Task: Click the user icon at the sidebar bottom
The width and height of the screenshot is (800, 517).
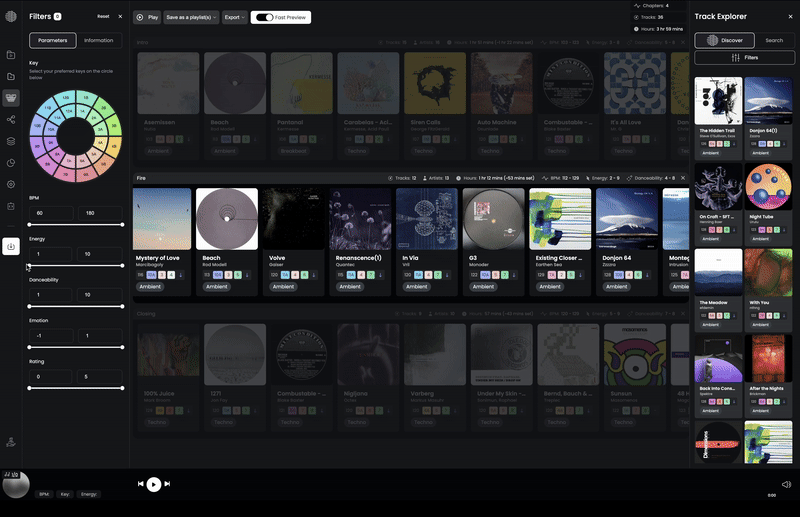Action: point(11,442)
